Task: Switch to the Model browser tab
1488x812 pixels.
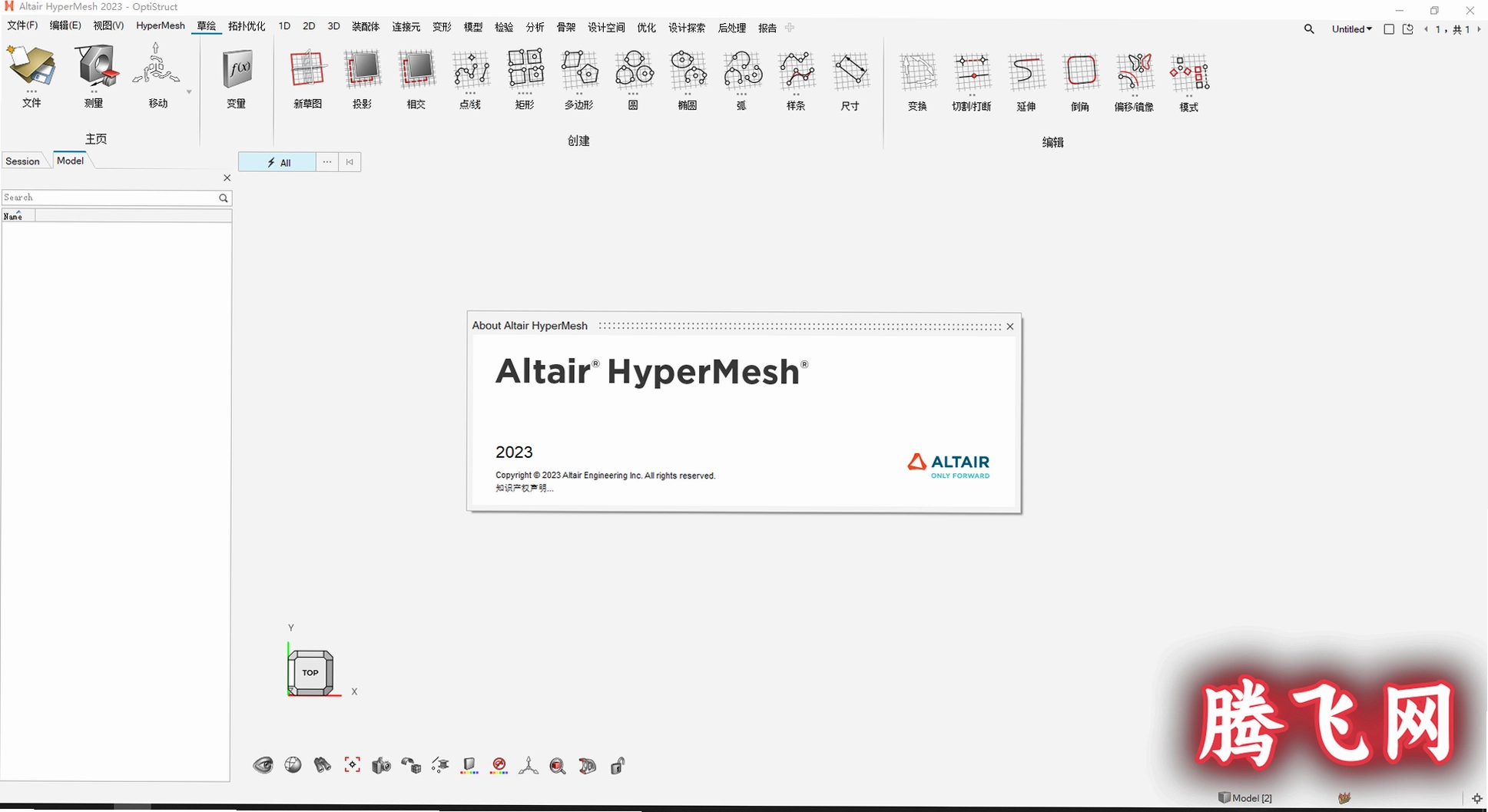Action: click(70, 161)
